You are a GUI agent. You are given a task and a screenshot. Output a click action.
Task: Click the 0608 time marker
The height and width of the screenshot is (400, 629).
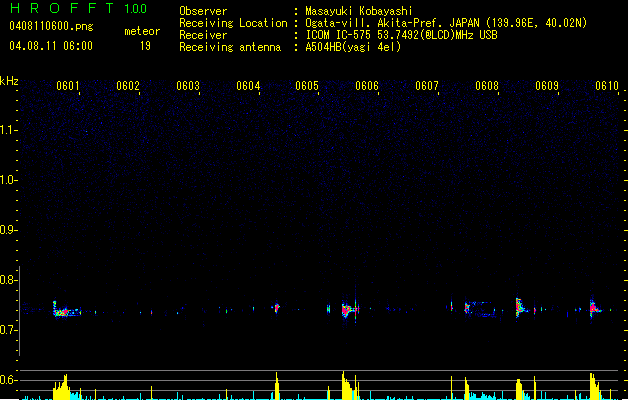[487, 86]
